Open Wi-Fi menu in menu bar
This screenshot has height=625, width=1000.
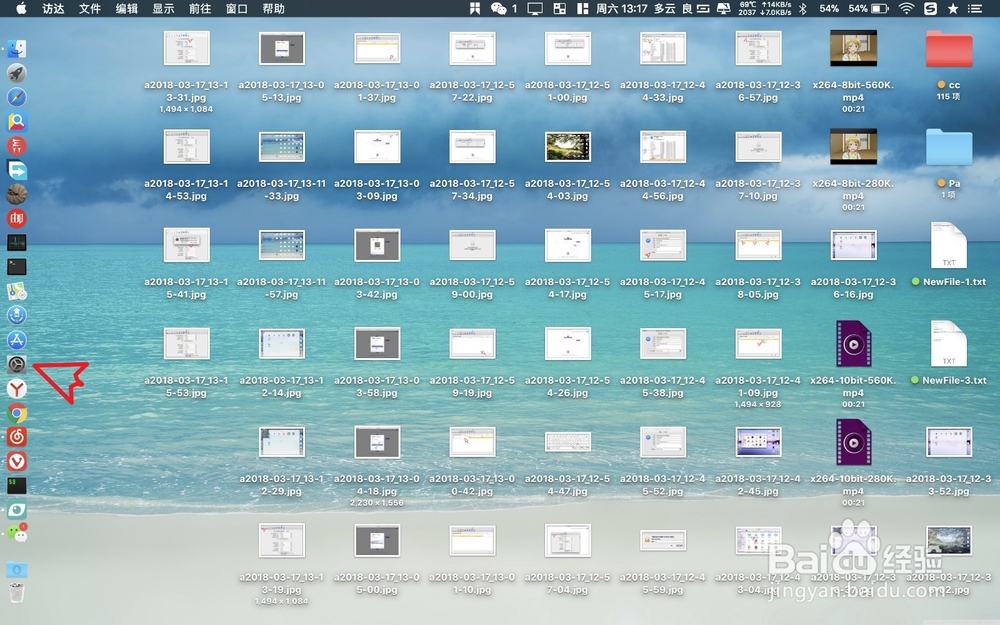pos(906,8)
